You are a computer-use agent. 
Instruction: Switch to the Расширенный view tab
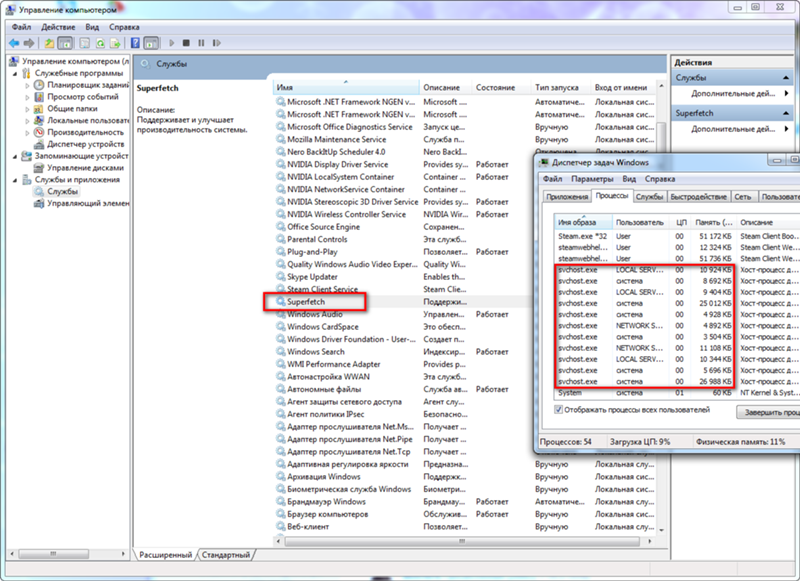coord(165,554)
